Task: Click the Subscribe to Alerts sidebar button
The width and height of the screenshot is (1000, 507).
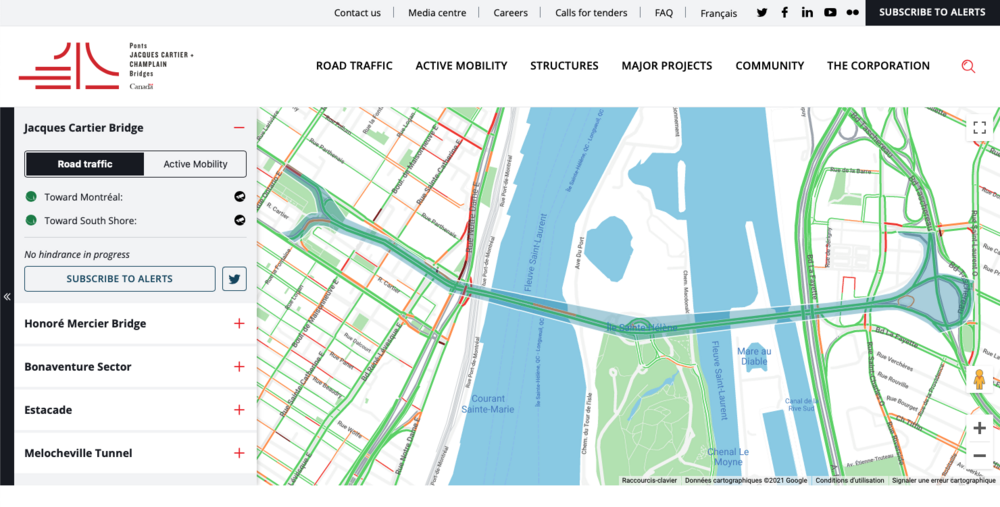Action: click(x=120, y=279)
